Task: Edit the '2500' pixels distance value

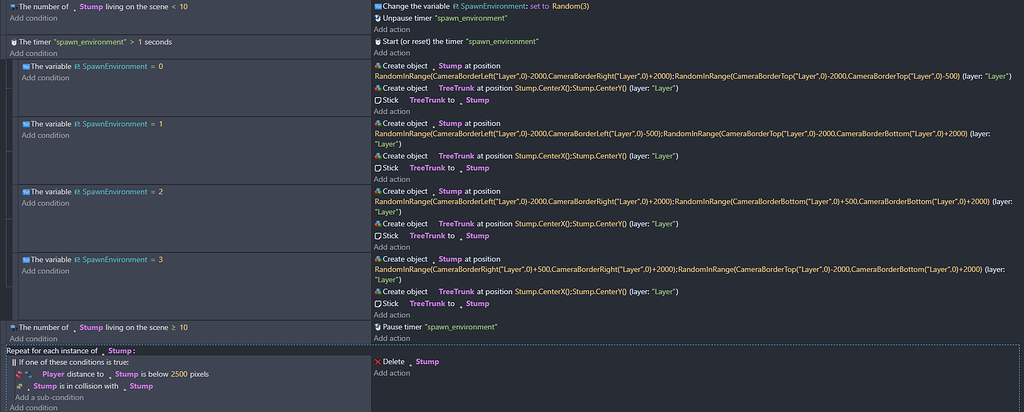Action: pos(179,374)
